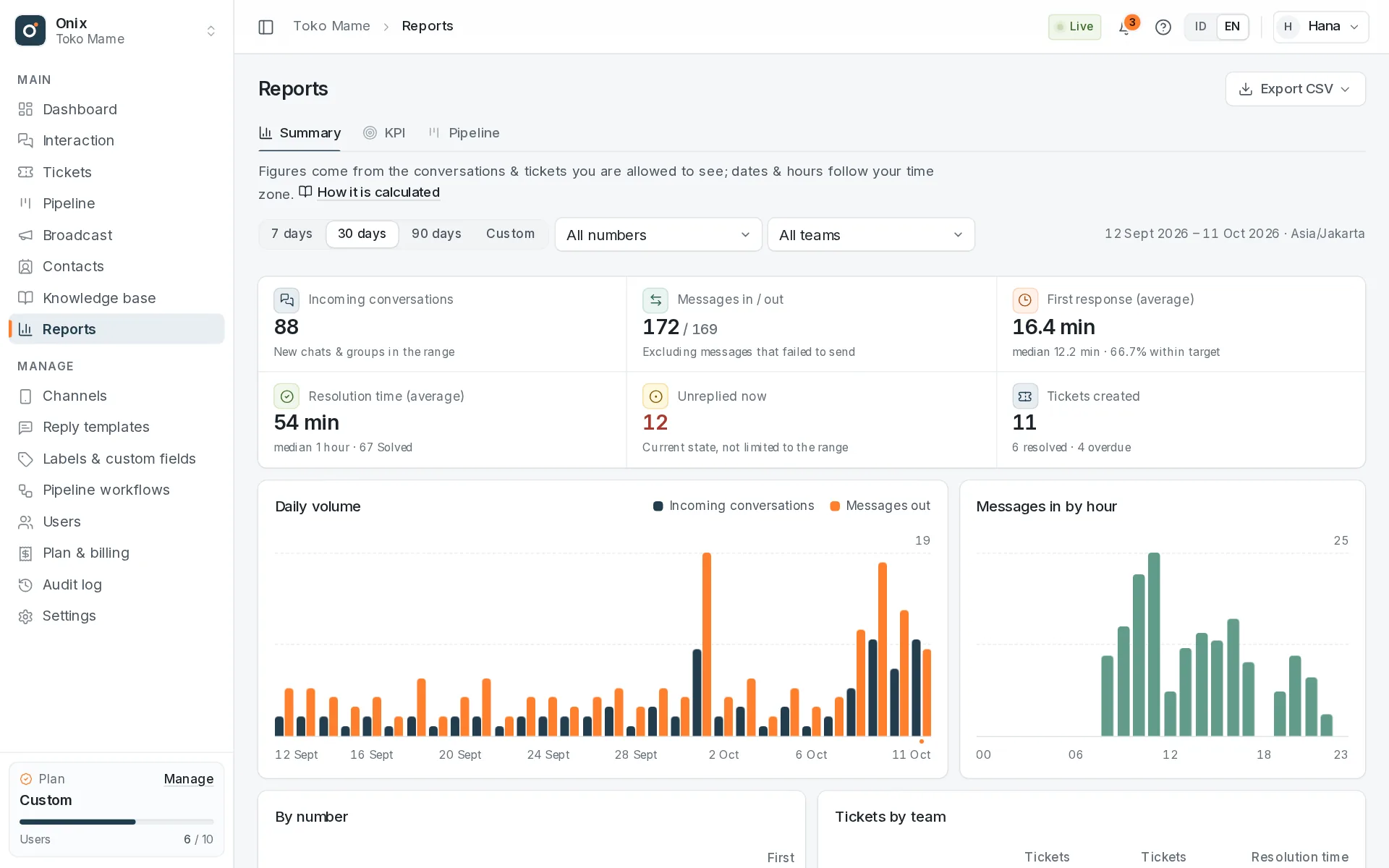Switch language to EN
This screenshot has width=1389, height=868.
1232,27
